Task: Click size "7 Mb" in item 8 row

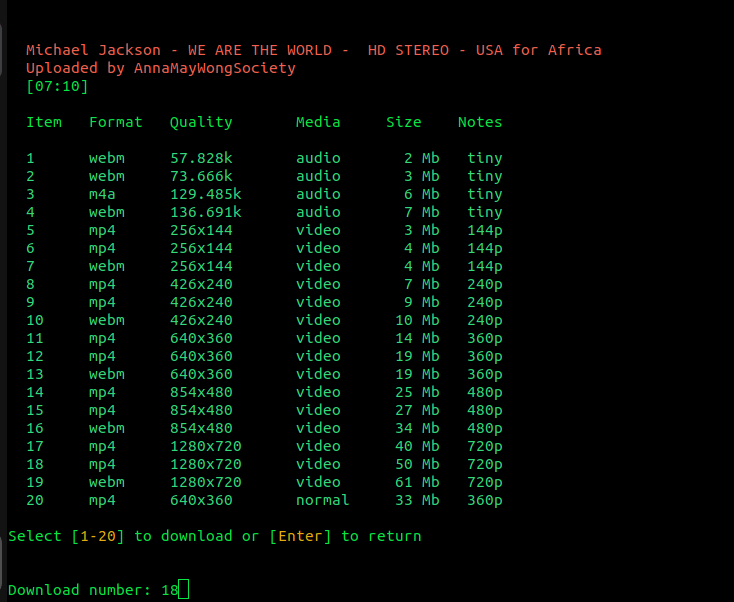Action: click(x=422, y=284)
